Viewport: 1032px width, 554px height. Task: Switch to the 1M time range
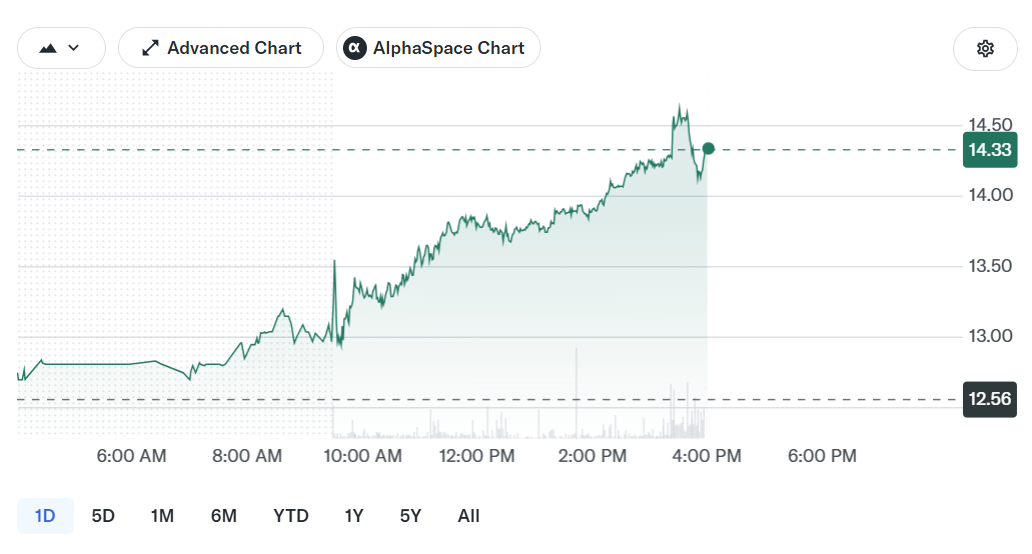pos(162,516)
